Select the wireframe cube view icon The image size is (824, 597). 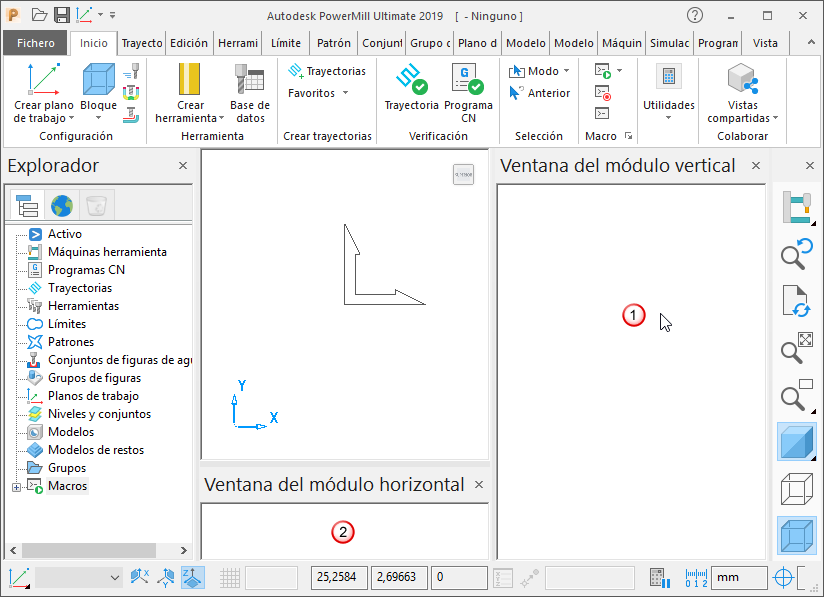[797, 489]
